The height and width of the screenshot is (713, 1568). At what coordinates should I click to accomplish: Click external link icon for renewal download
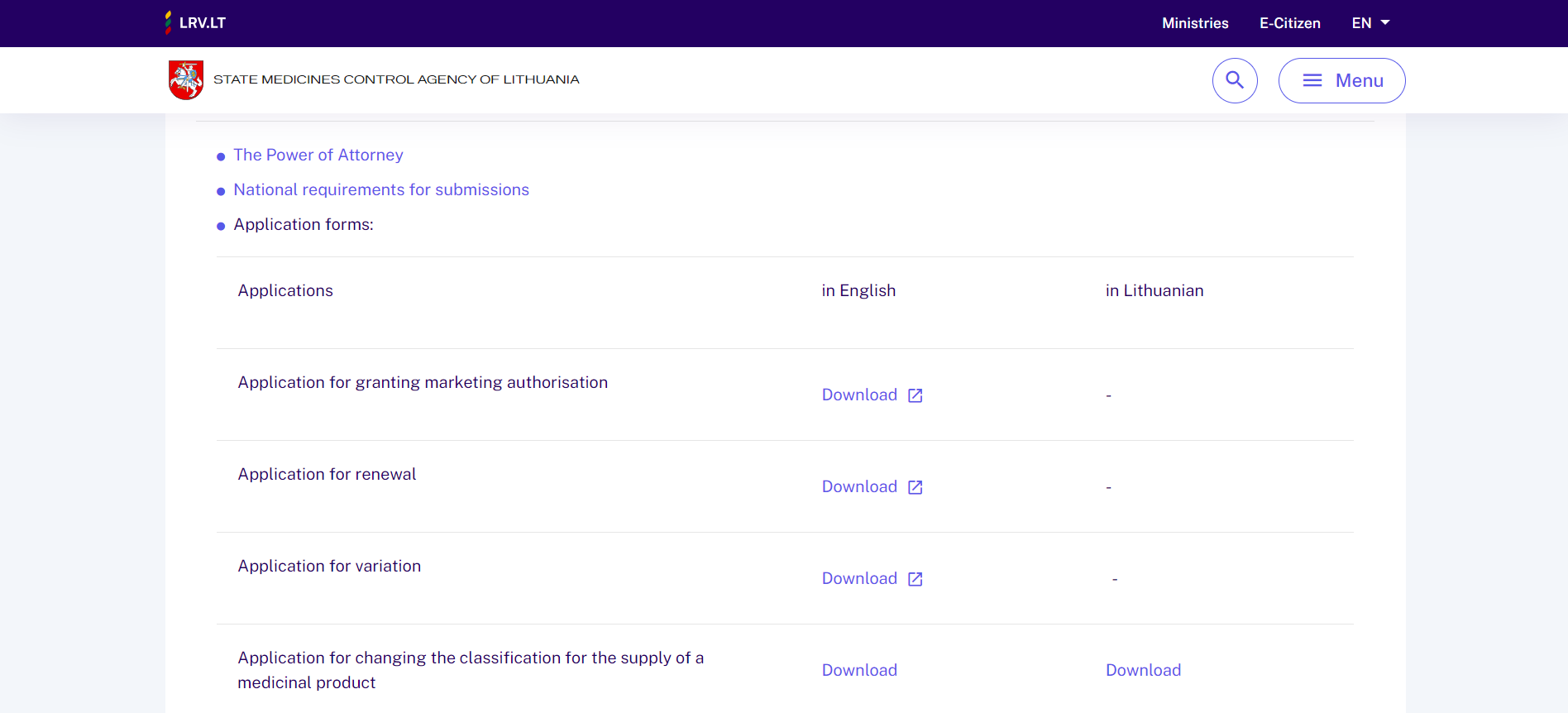point(915,487)
